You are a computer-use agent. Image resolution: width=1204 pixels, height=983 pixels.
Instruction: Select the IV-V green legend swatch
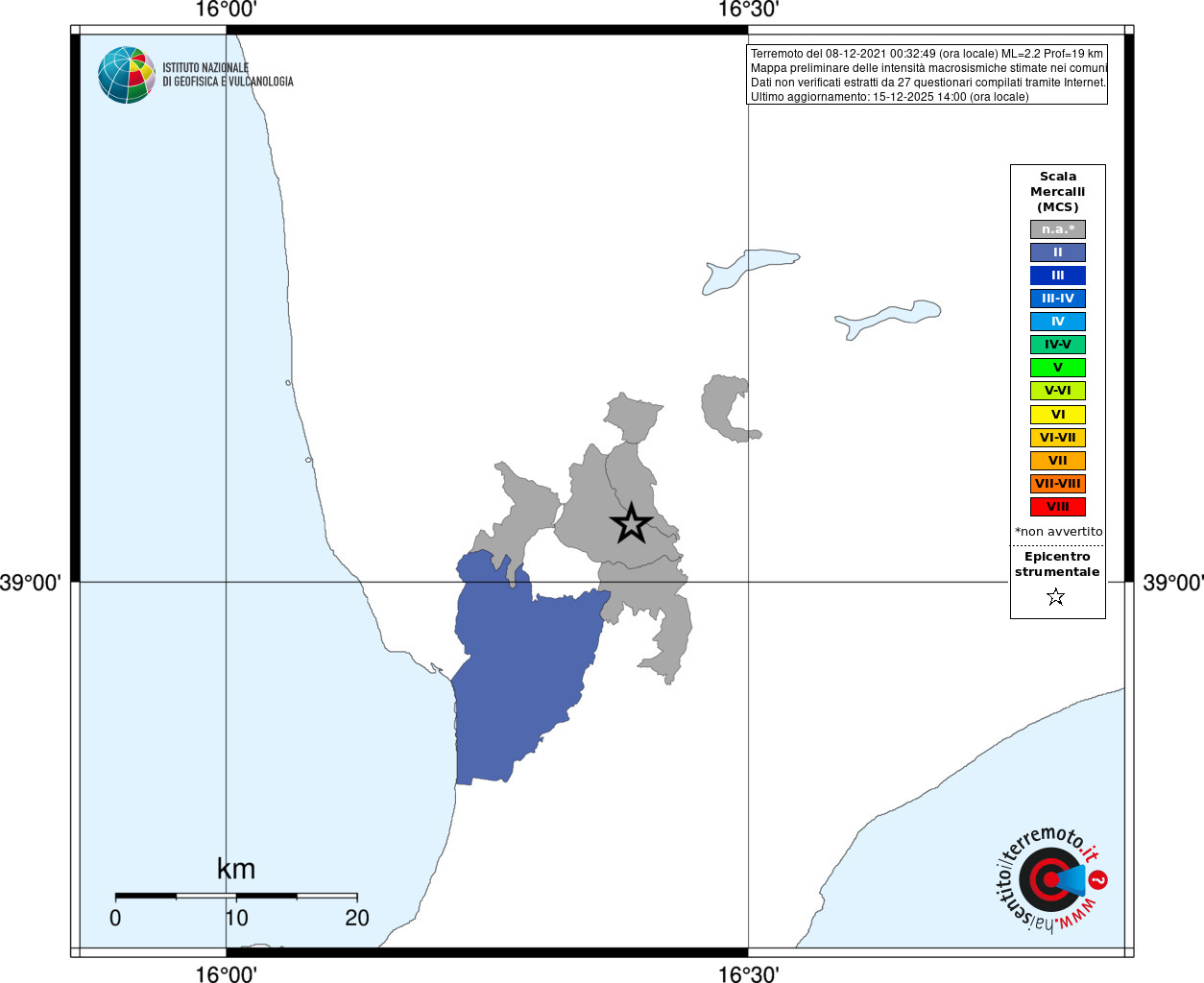[1058, 345]
